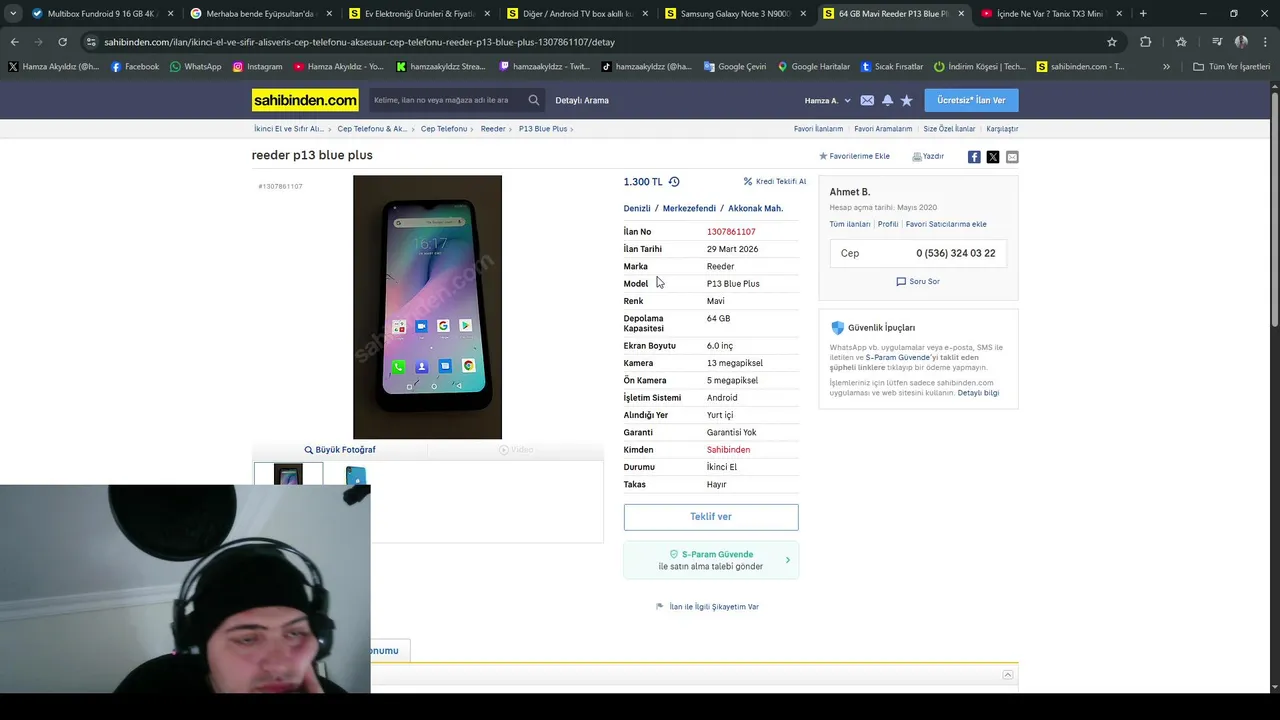
Task: Open a new browser tab
Action: click(x=1143, y=14)
